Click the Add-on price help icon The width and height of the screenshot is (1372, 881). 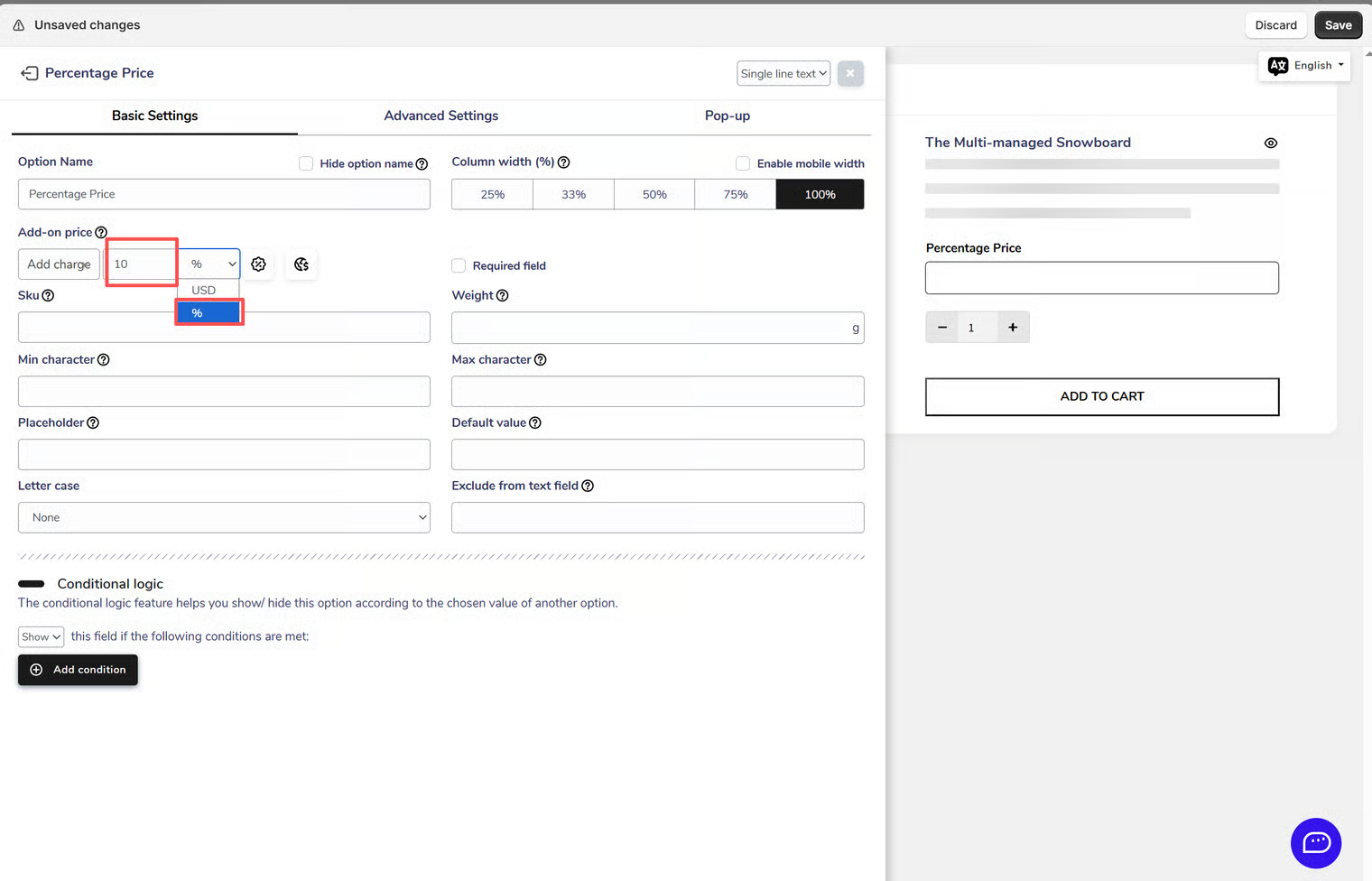click(x=101, y=233)
